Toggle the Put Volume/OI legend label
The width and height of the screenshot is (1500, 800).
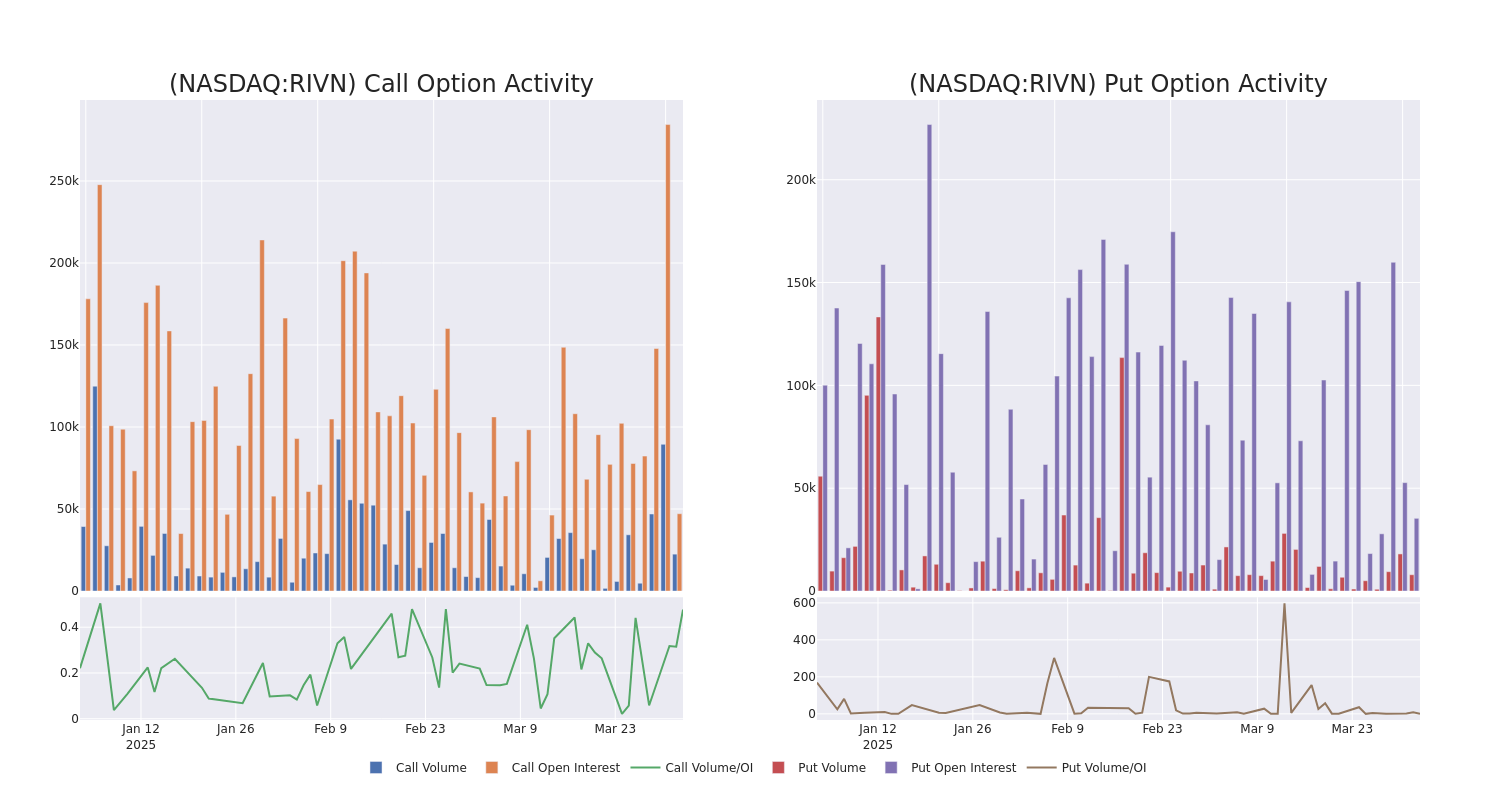click(1104, 768)
